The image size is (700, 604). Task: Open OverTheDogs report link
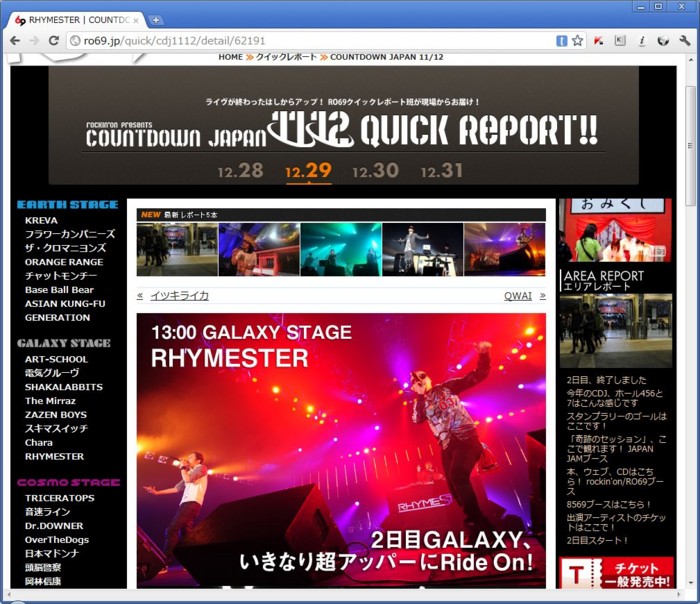[57, 540]
